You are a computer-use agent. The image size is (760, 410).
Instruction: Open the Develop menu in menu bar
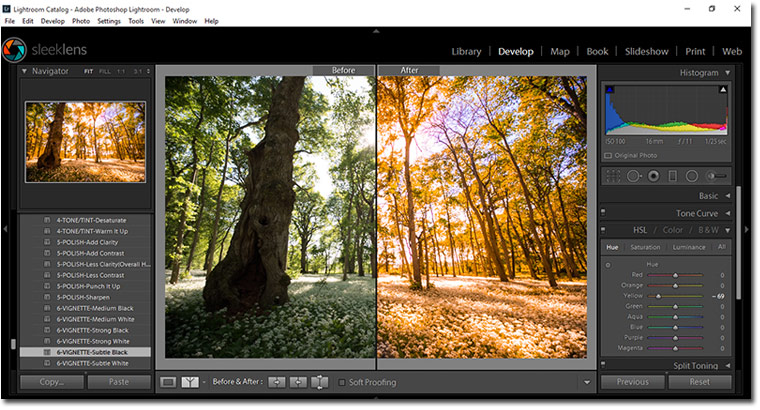click(52, 21)
